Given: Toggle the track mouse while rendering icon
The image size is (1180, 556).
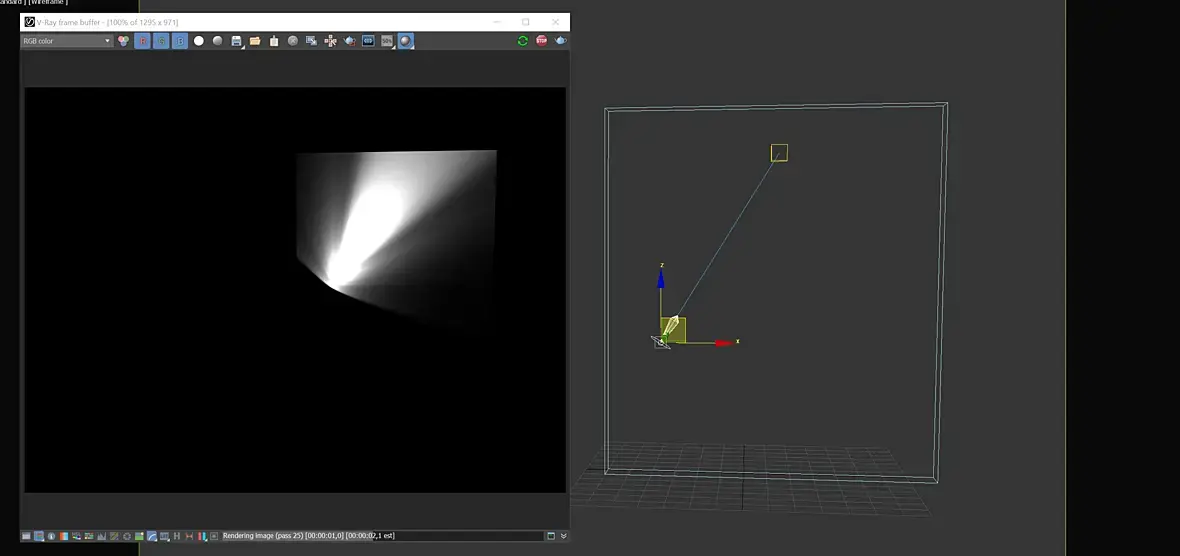Looking at the screenshot, I should [x=312, y=41].
